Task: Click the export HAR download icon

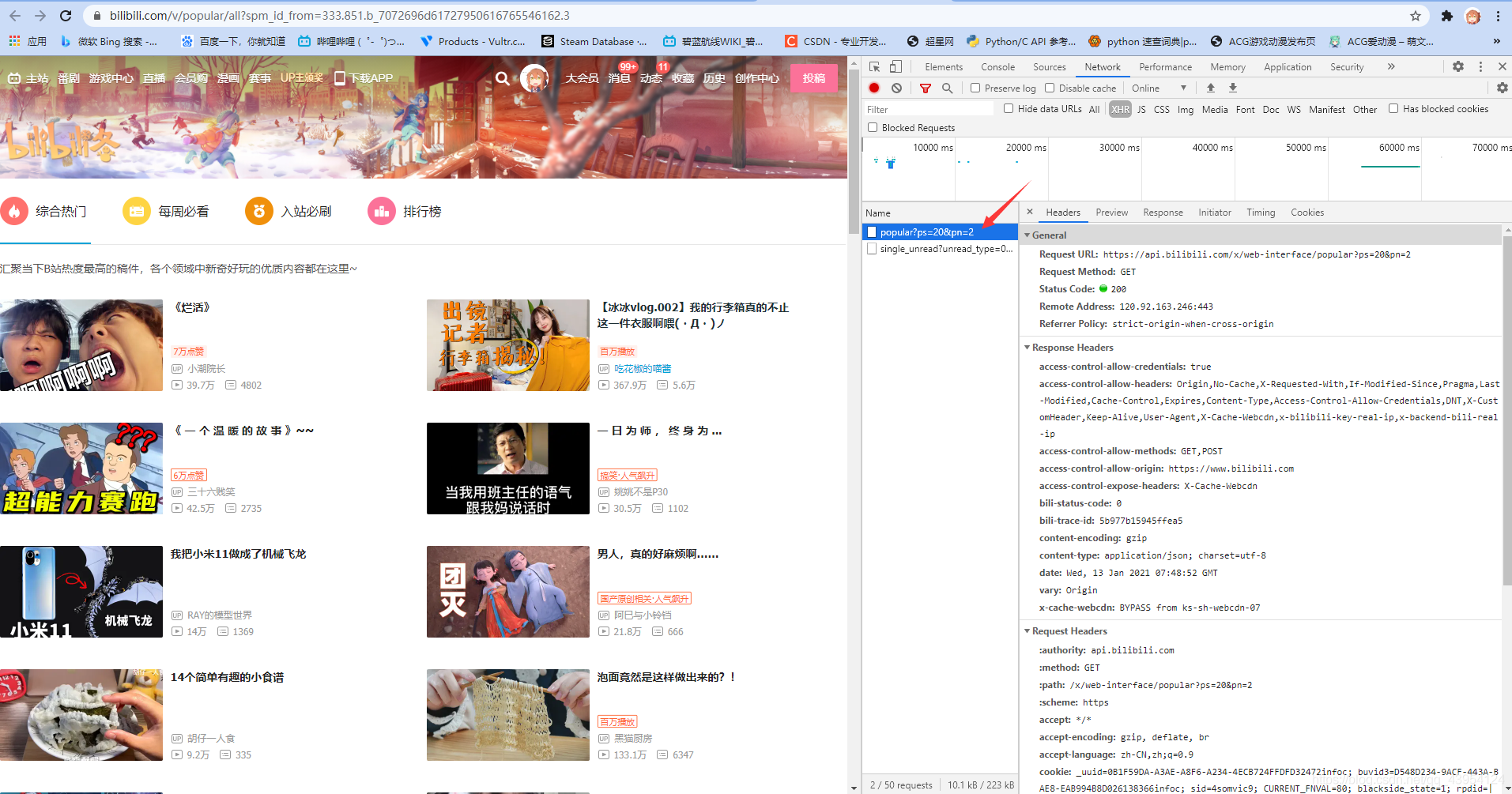Action: click(1233, 88)
